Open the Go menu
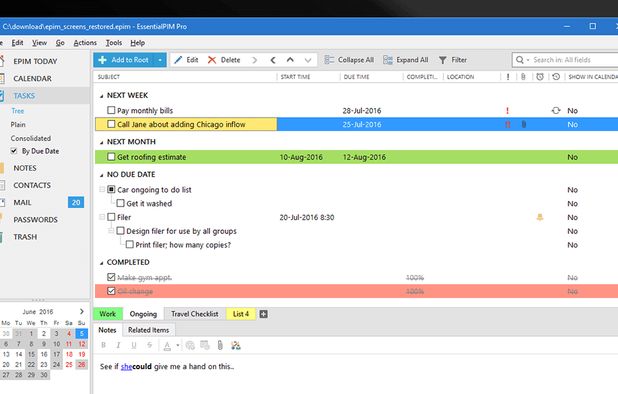This screenshot has width=618, height=394. [60, 43]
